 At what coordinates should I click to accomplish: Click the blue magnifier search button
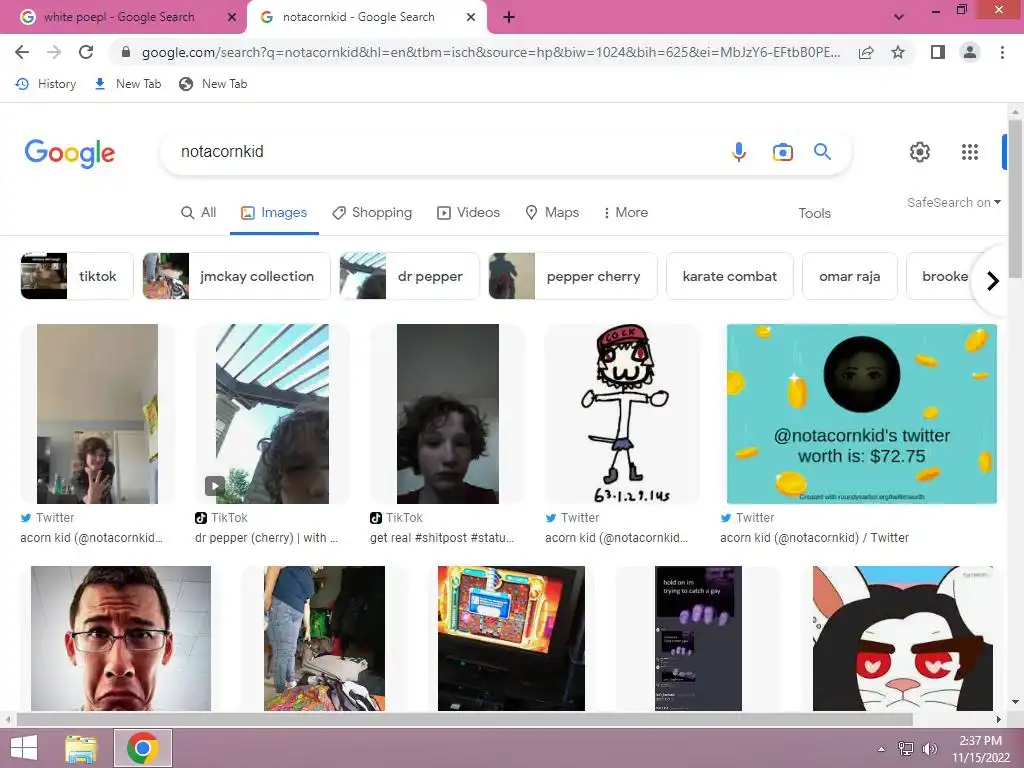[822, 152]
